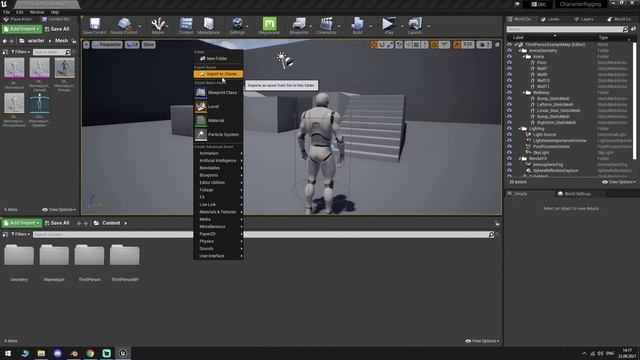
Task: Open the Animation submenu
Action: (x=218, y=153)
